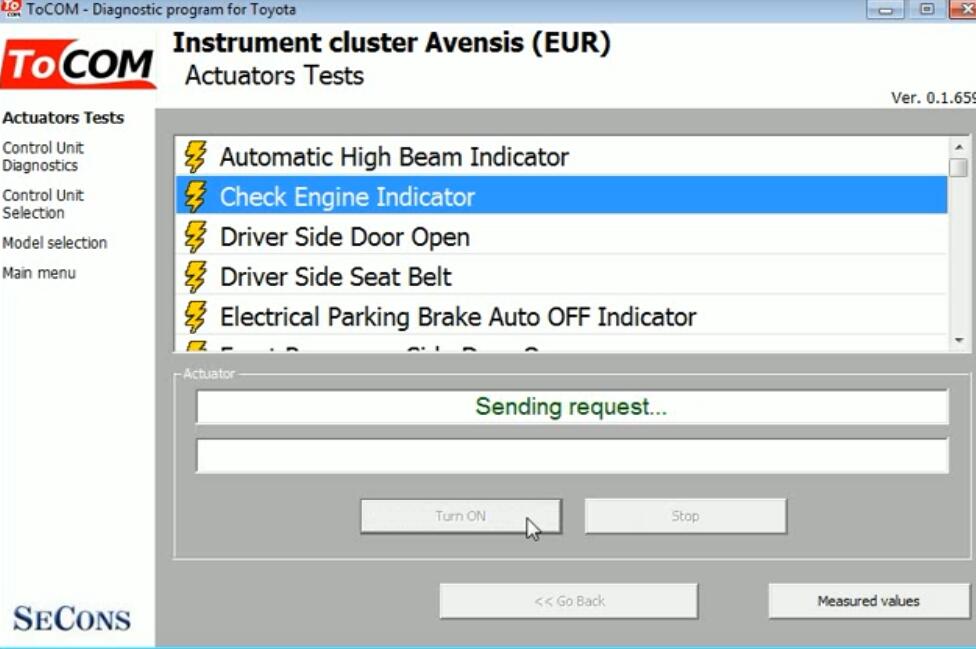
Task: Click scroll down arrow of actuator list
Action: (x=959, y=340)
